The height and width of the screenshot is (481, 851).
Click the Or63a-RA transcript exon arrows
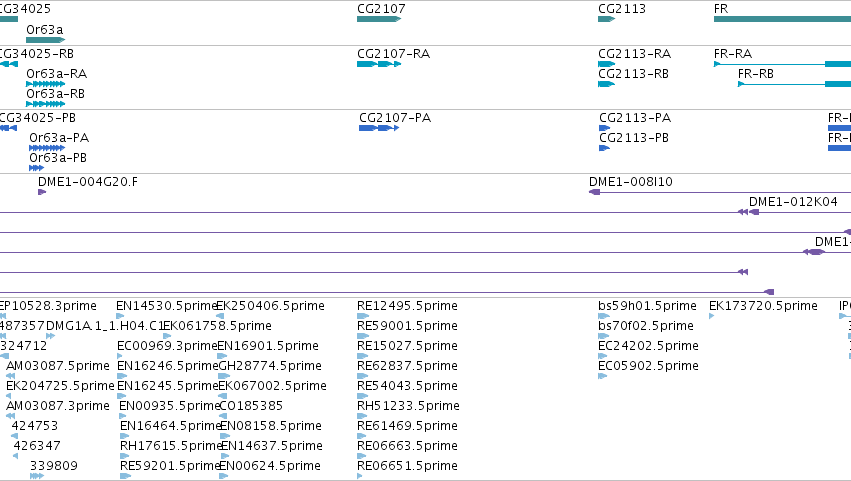click(x=46, y=84)
